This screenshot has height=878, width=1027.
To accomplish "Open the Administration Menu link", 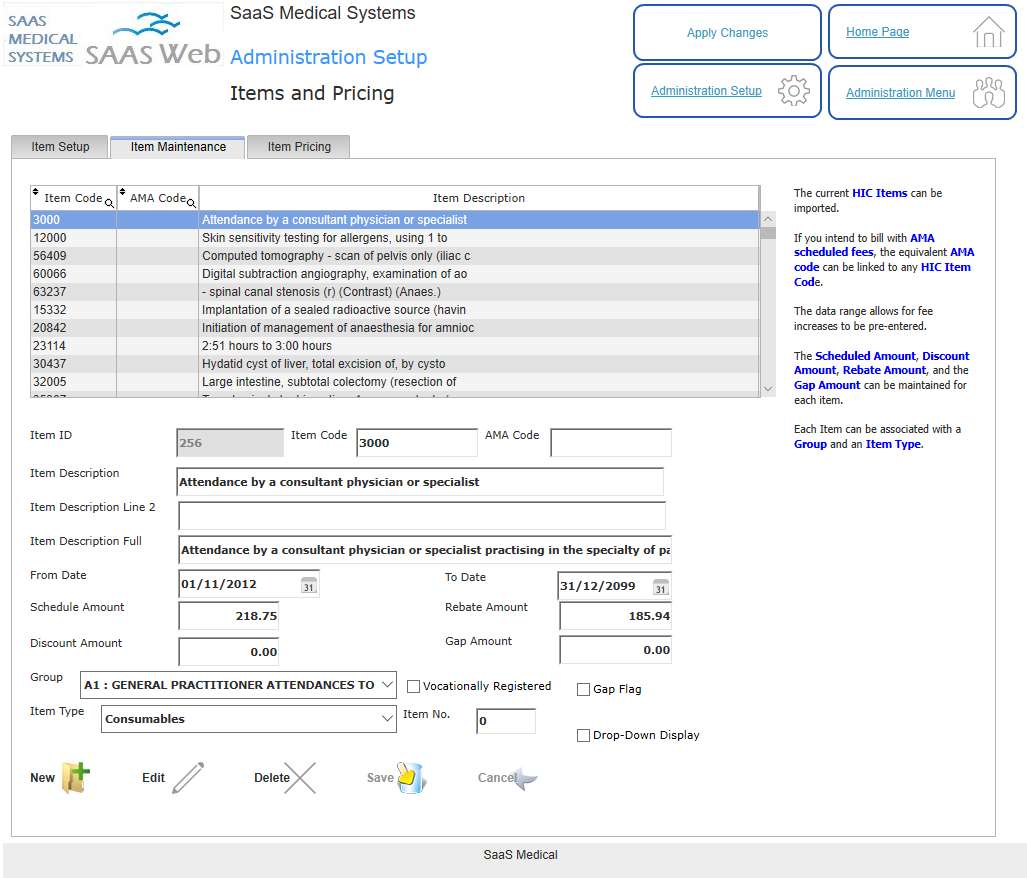I will pos(900,93).
